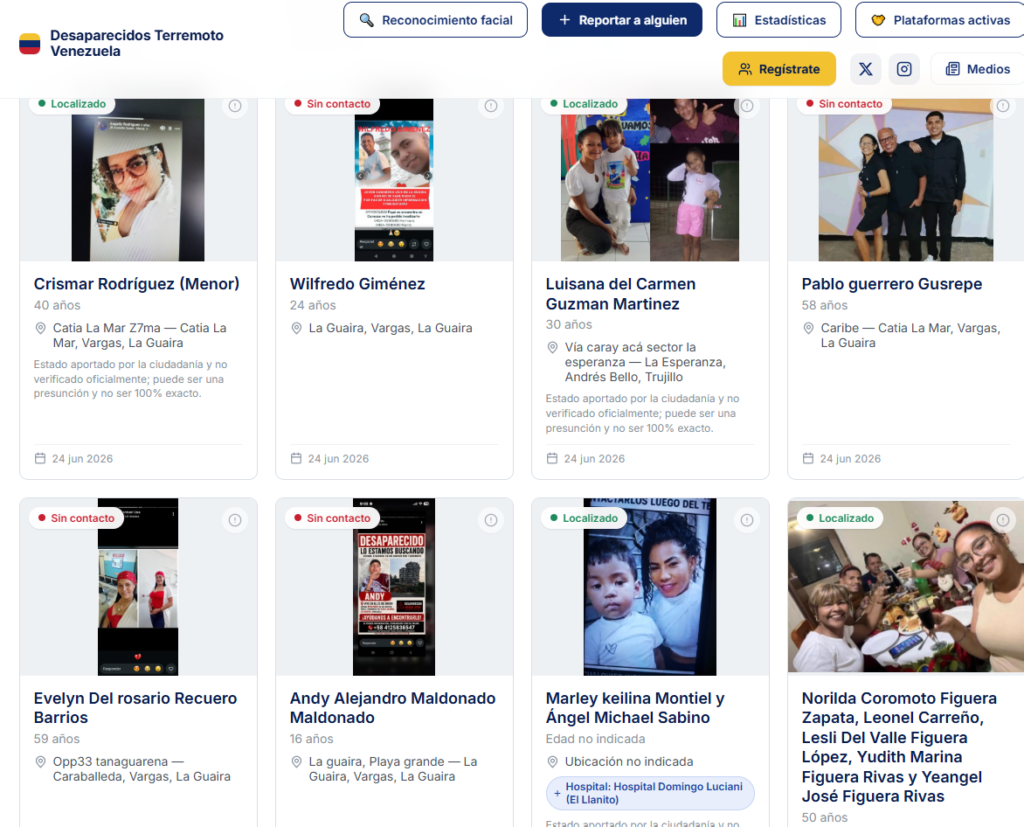The width and height of the screenshot is (1024, 827).
Task: Click the name Evelyn Del rosario Recuero Barrios
Action: (x=135, y=708)
